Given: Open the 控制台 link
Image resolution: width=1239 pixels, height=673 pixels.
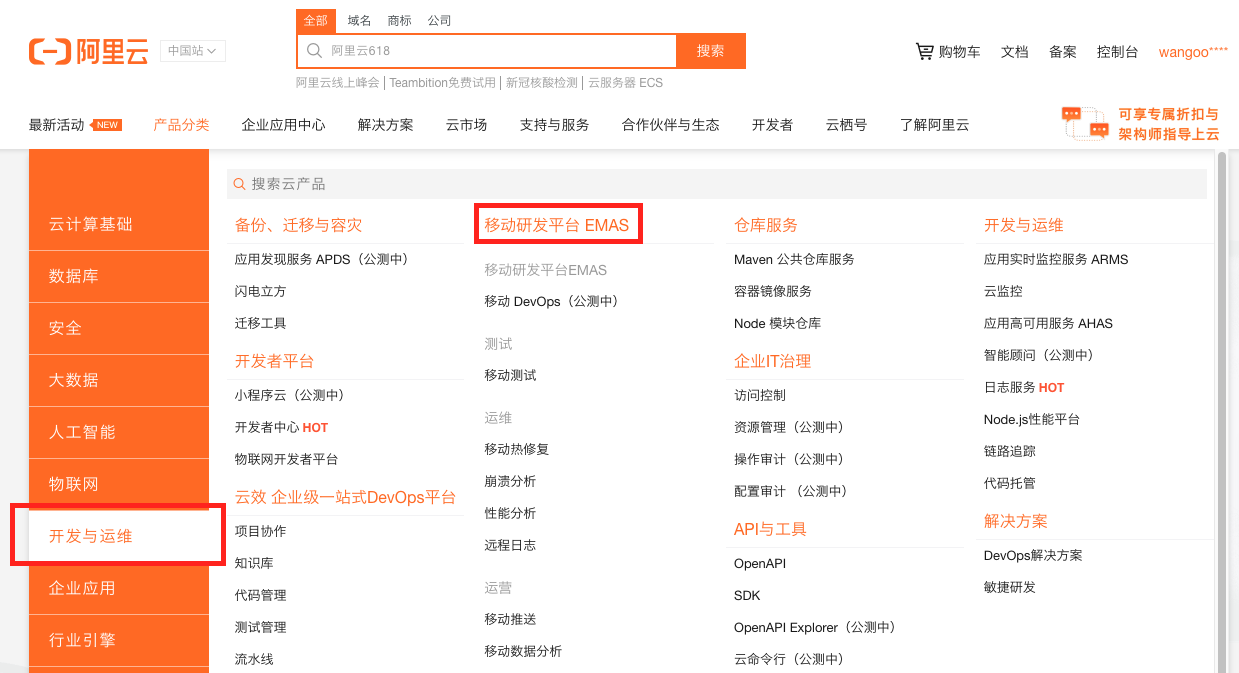Looking at the screenshot, I should pyautogui.click(x=1117, y=51).
